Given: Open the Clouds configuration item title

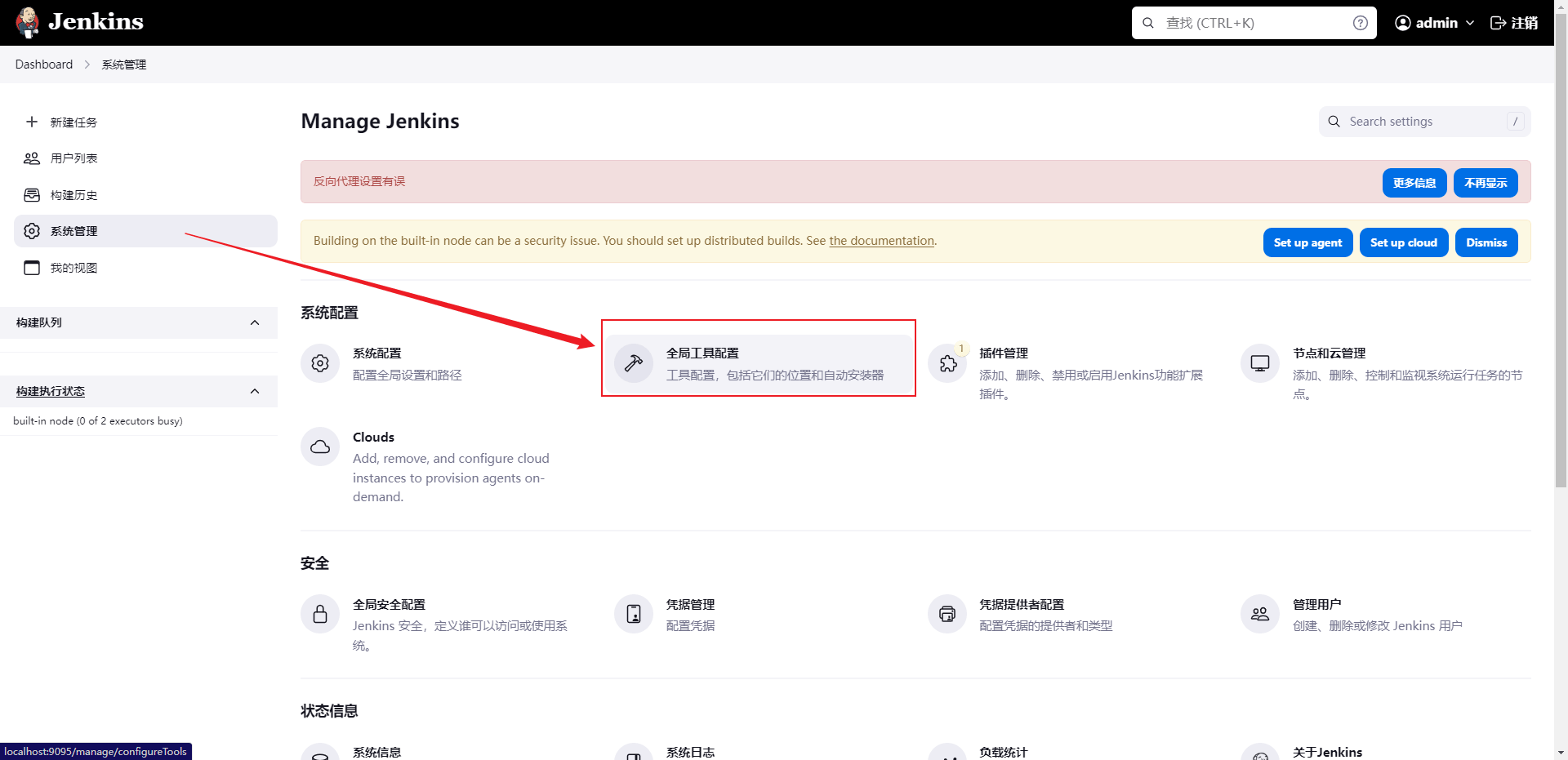Looking at the screenshot, I should coord(373,438).
